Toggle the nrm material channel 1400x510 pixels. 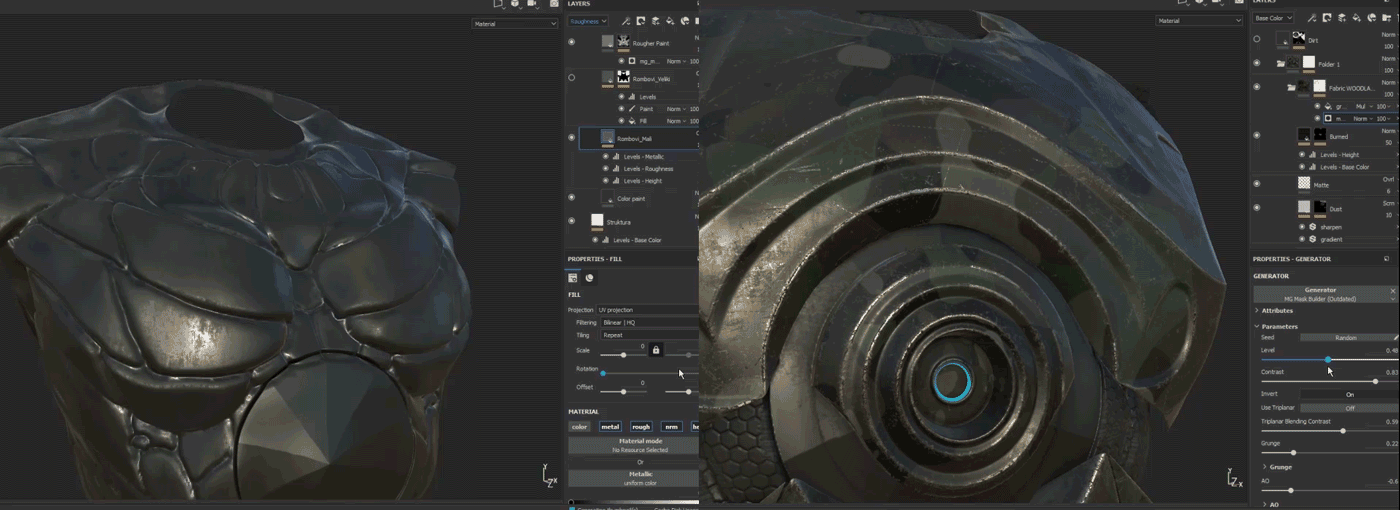click(672, 427)
